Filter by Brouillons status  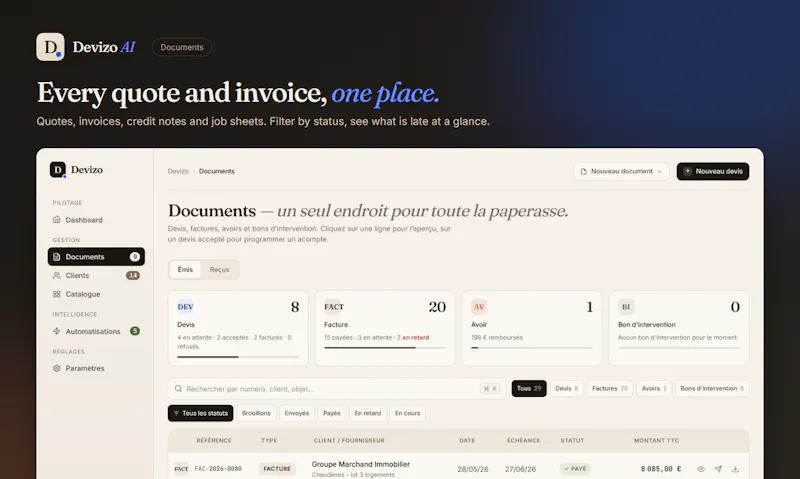pyautogui.click(x=256, y=413)
